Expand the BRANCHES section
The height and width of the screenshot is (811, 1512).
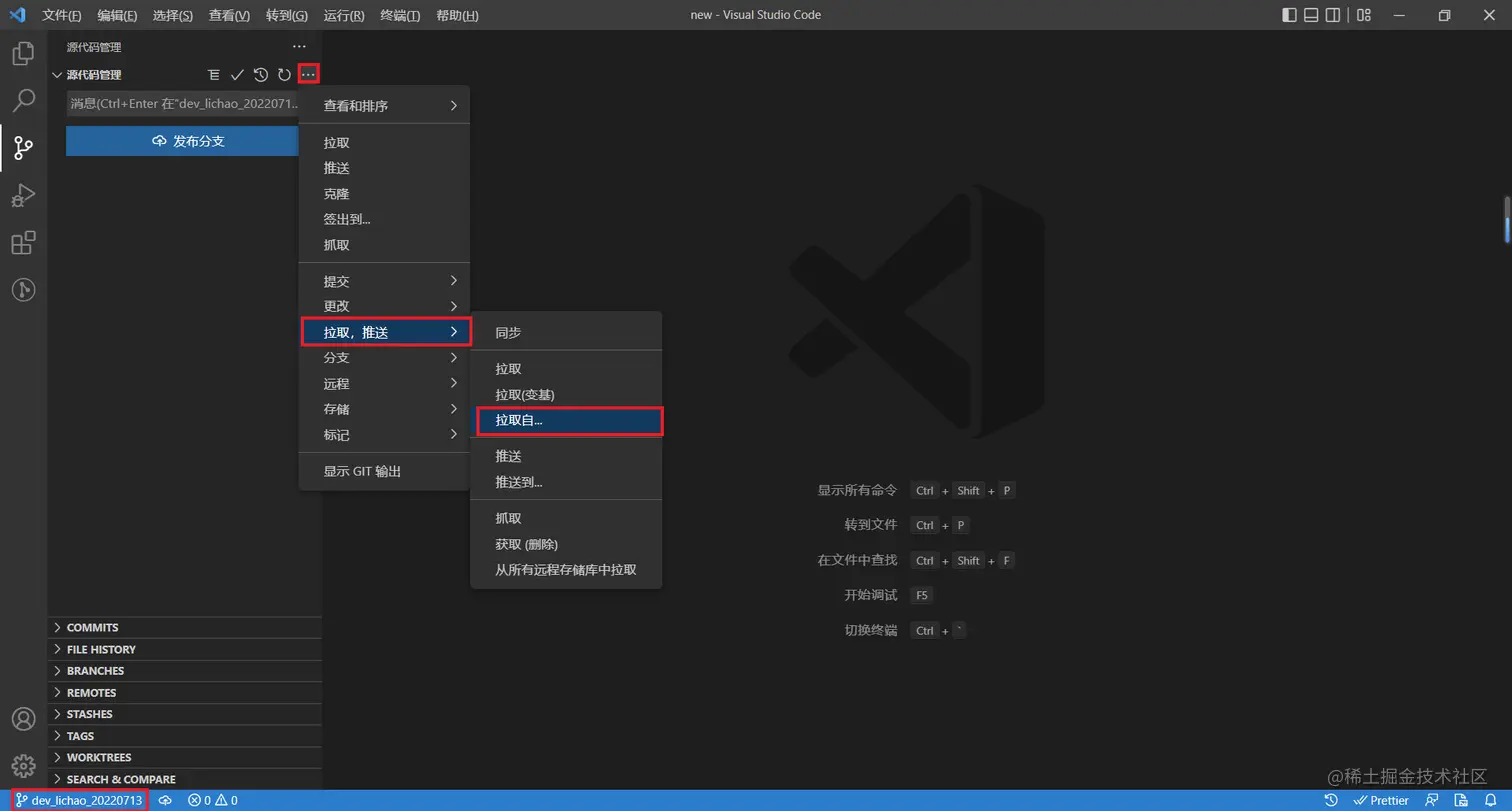185,671
